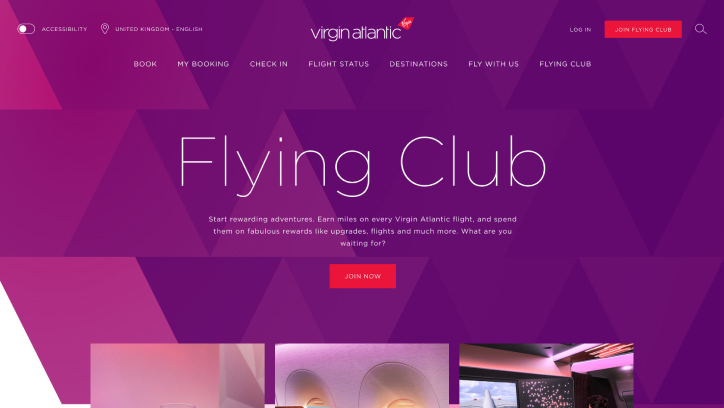Go home via Virgin Atlantic logo
724x408 pixels.
(362, 30)
